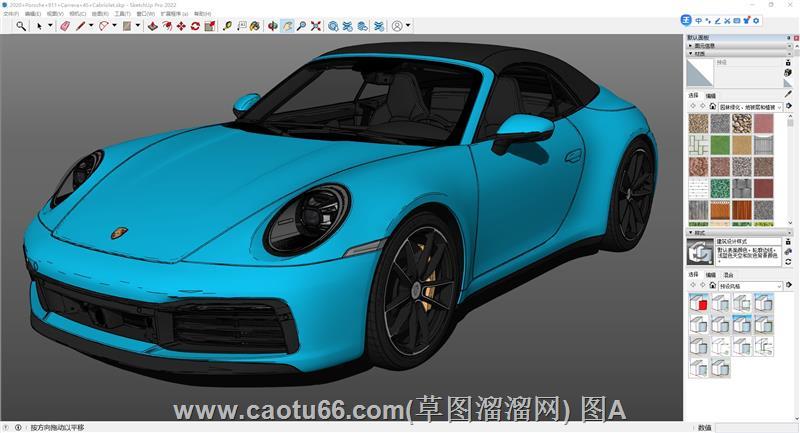Screen dimensions: 800x433
Task: Choose the Zoom magnifier tool
Action: tap(302, 26)
